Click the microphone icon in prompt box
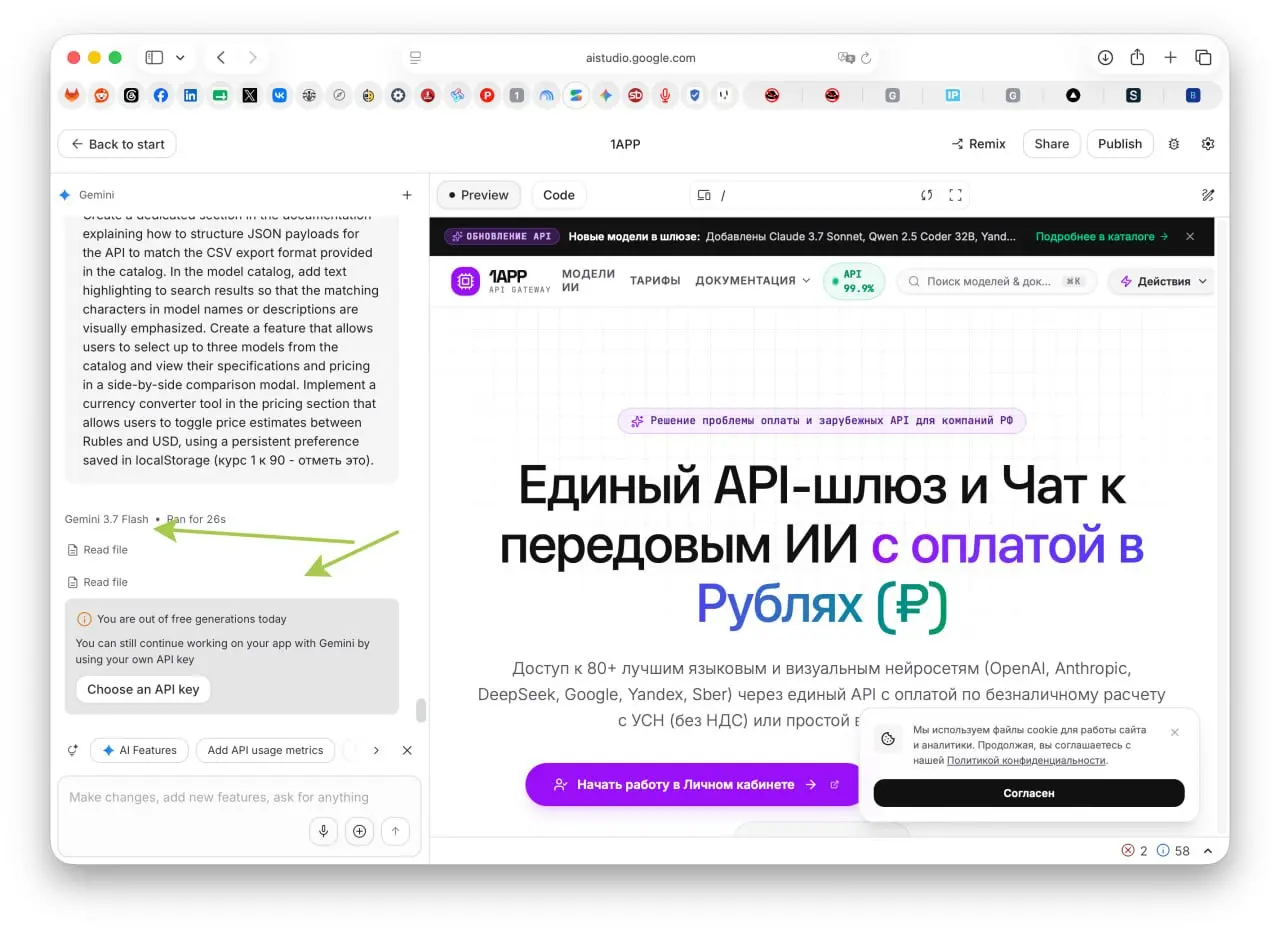The width and height of the screenshot is (1280, 931). click(323, 831)
